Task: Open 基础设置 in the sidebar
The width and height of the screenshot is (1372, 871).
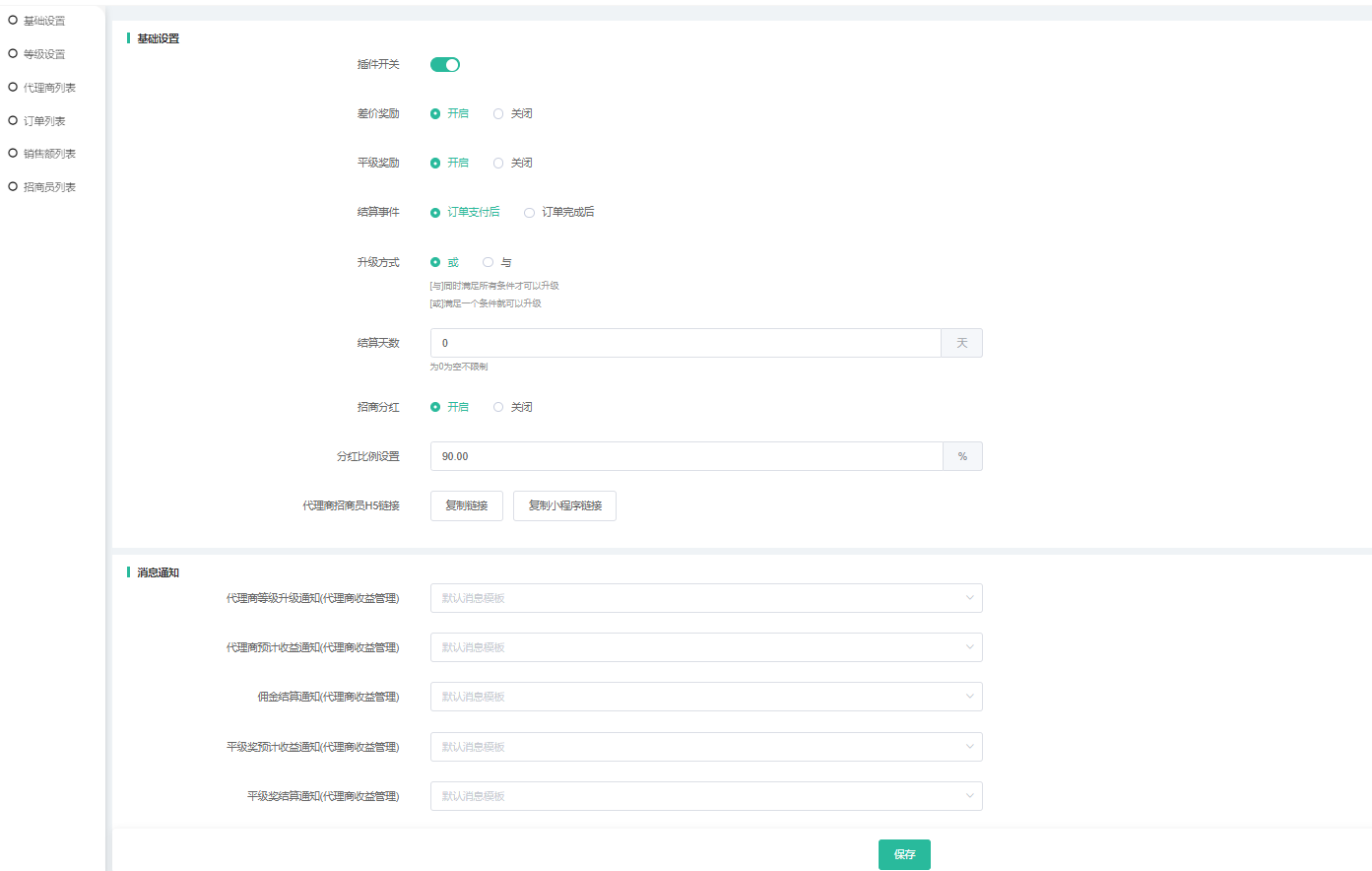Action: coord(43,21)
